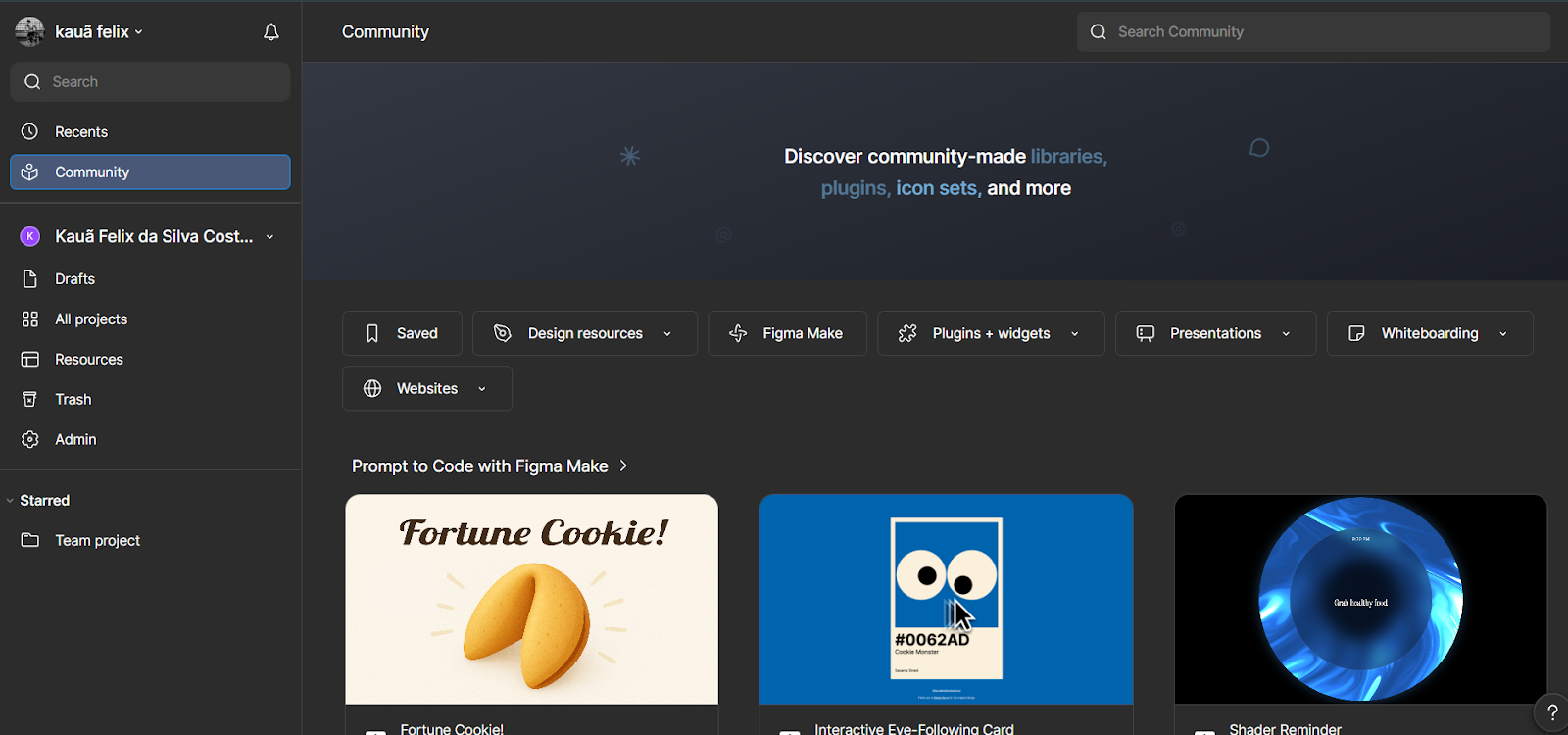Expand the Whiteboarding dropdown arrow
The image size is (1568, 735).
pyautogui.click(x=1503, y=334)
